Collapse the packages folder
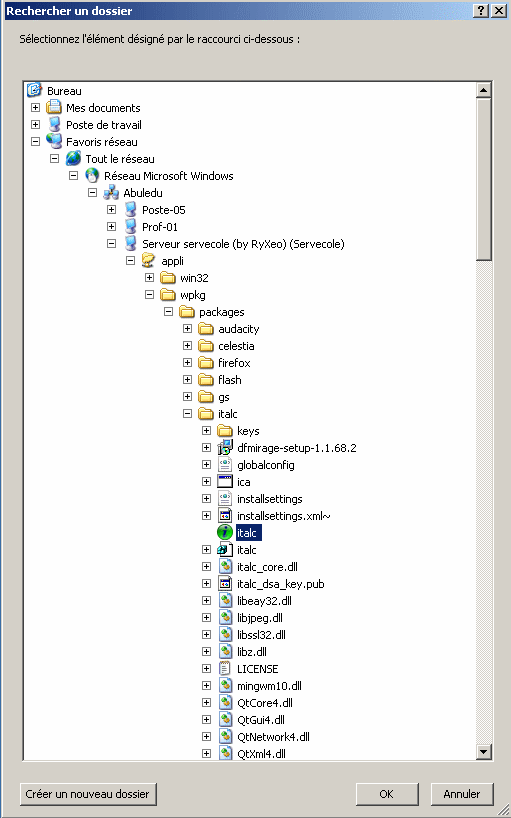Viewport: 511px width, 818px height. pyautogui.click(x=168, y=312)
